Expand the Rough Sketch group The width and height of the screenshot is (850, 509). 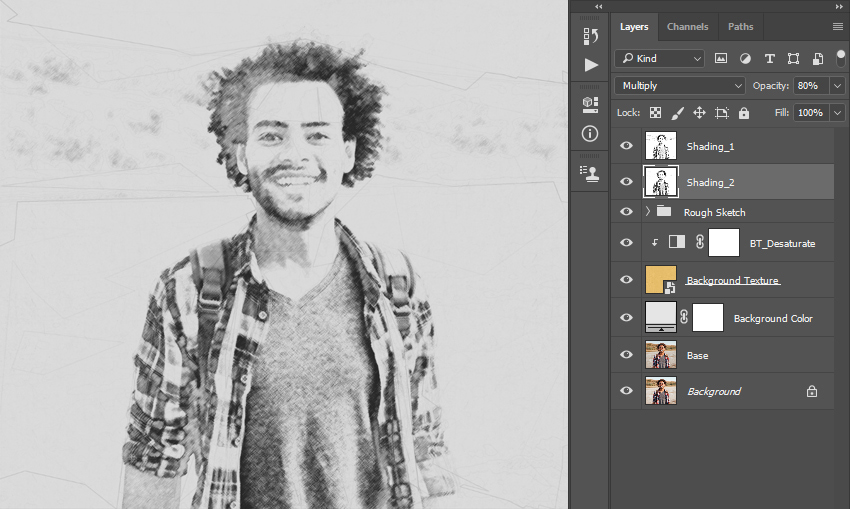pos(647,211)
